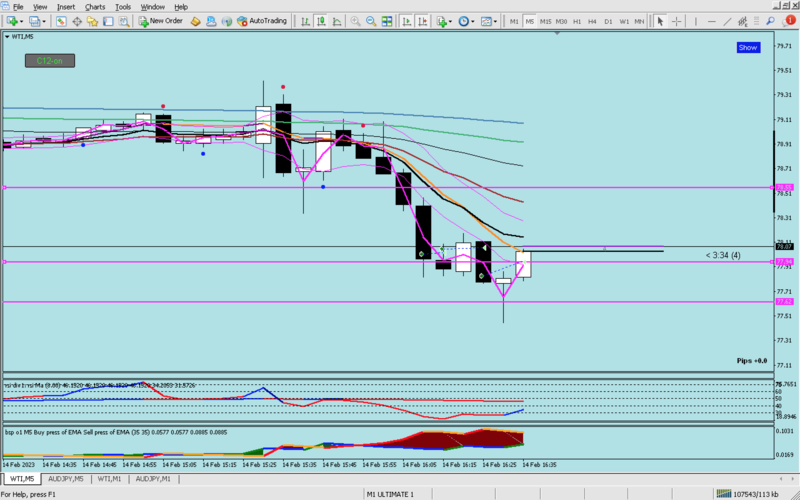Set timeframe to M30
Image resolution: width=800 pixels, height=500 pixels.
pyautogui.click(x=561, y=21)
